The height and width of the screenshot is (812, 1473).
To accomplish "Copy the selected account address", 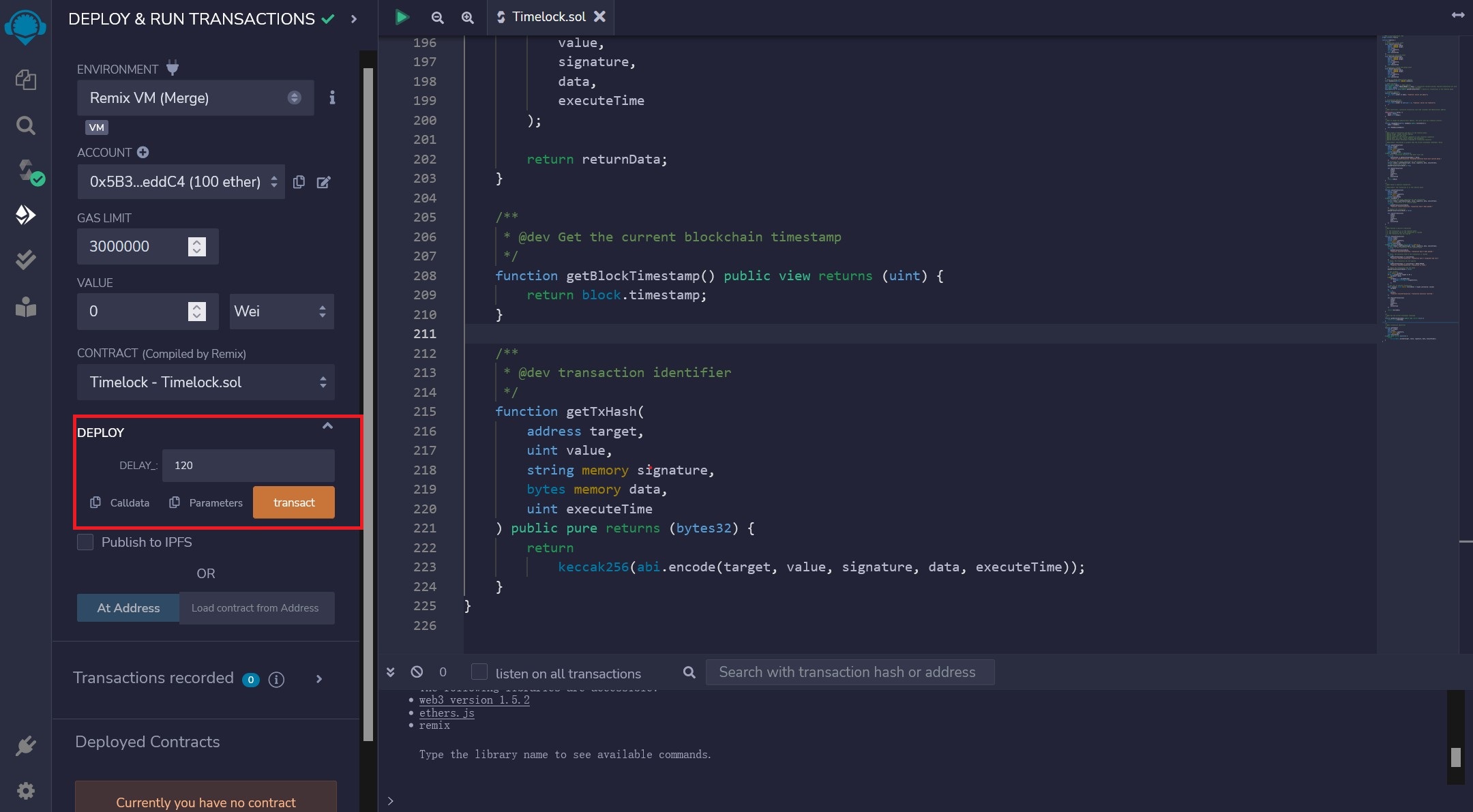I will coord(299,182).
